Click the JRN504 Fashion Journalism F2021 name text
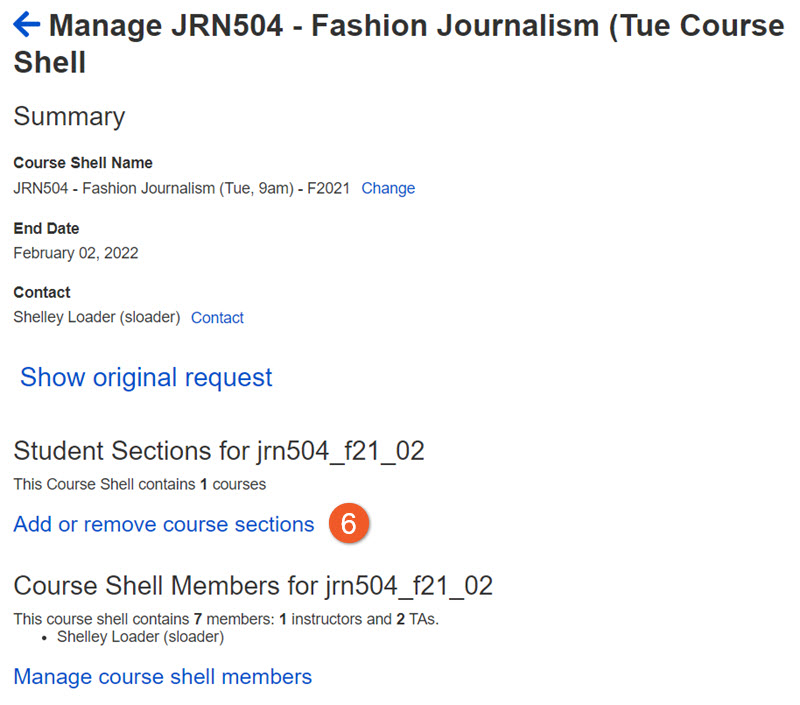This screenshot has height=705, width=800. (x=181, y=188)
